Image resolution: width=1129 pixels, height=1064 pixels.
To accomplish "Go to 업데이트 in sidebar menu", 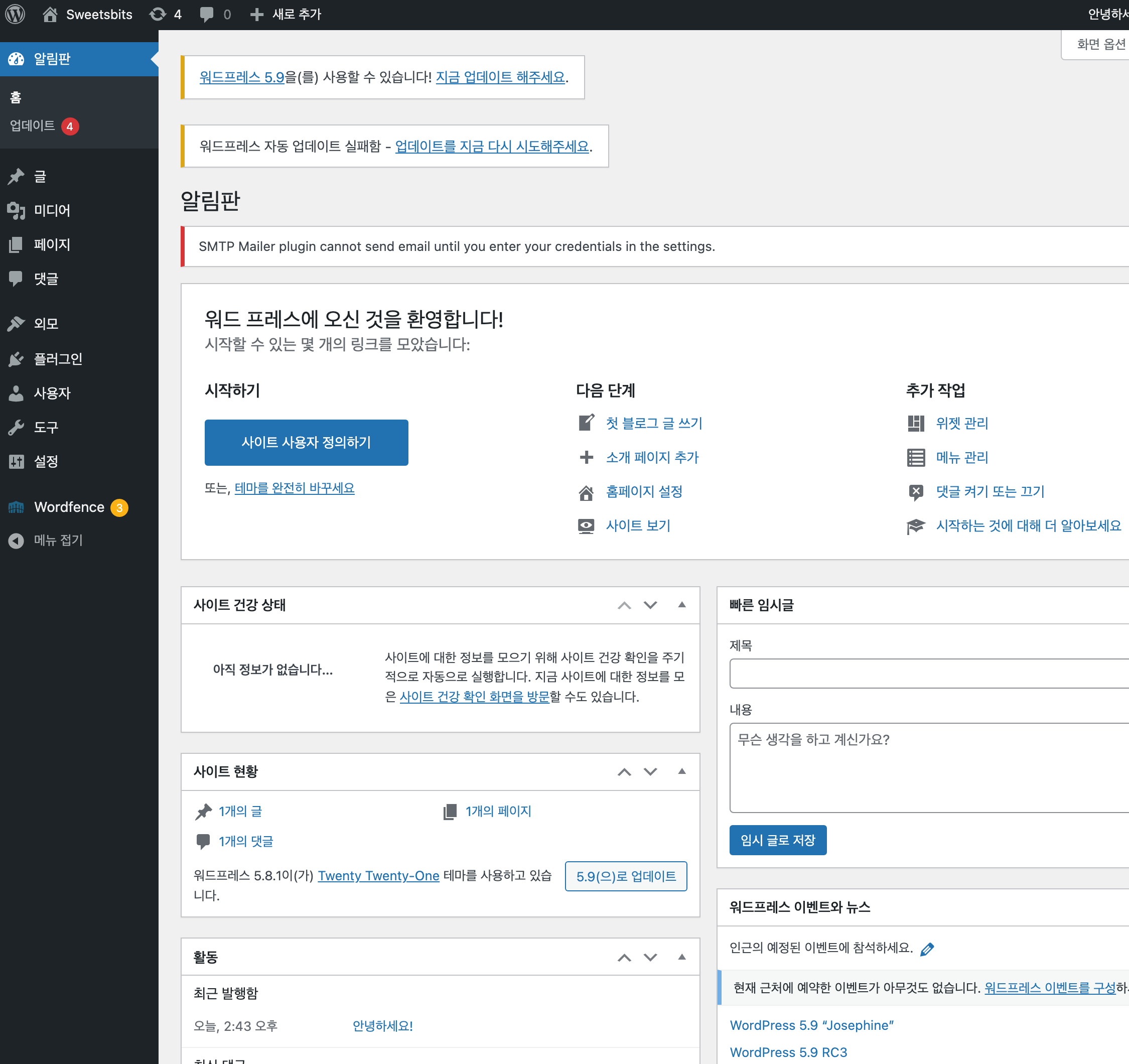I will pos(34,126).
